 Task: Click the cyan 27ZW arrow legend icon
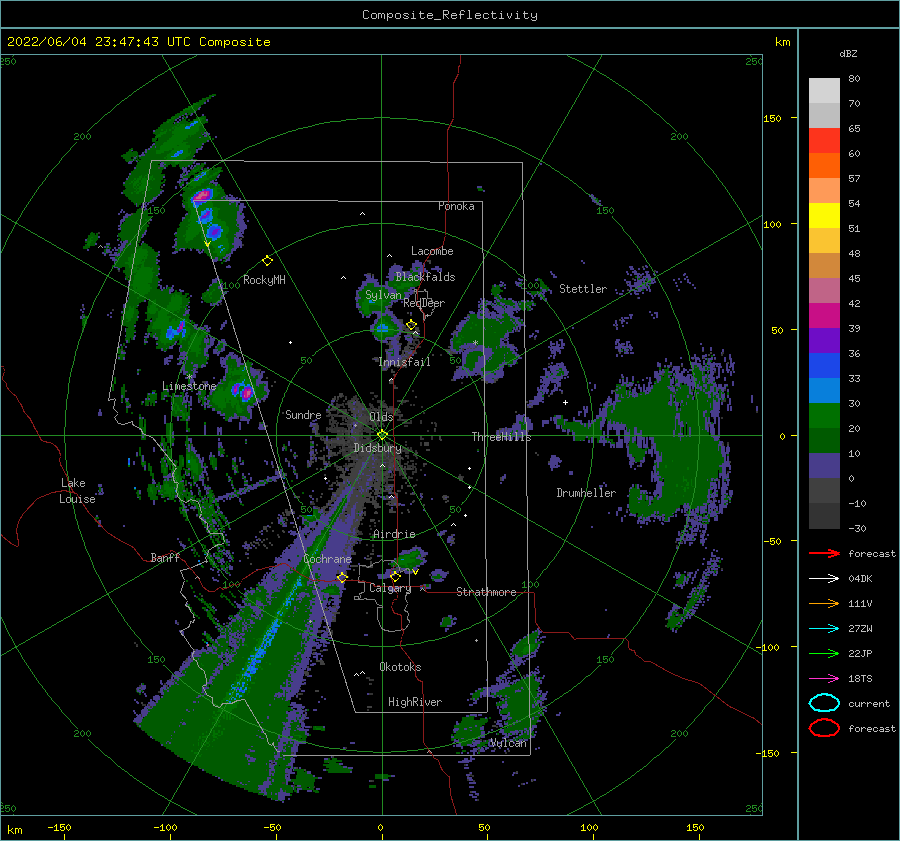click(x=824, y=628)
